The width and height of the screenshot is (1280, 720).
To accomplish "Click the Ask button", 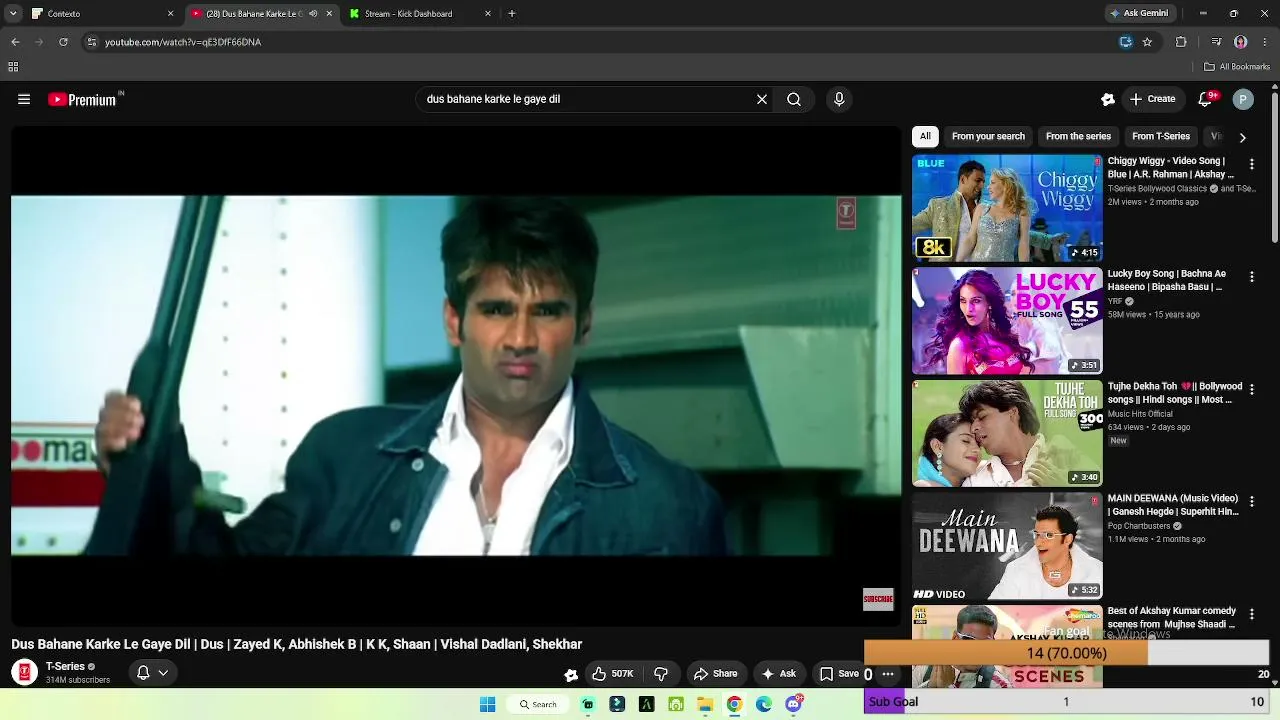I will tap(778, 674).
